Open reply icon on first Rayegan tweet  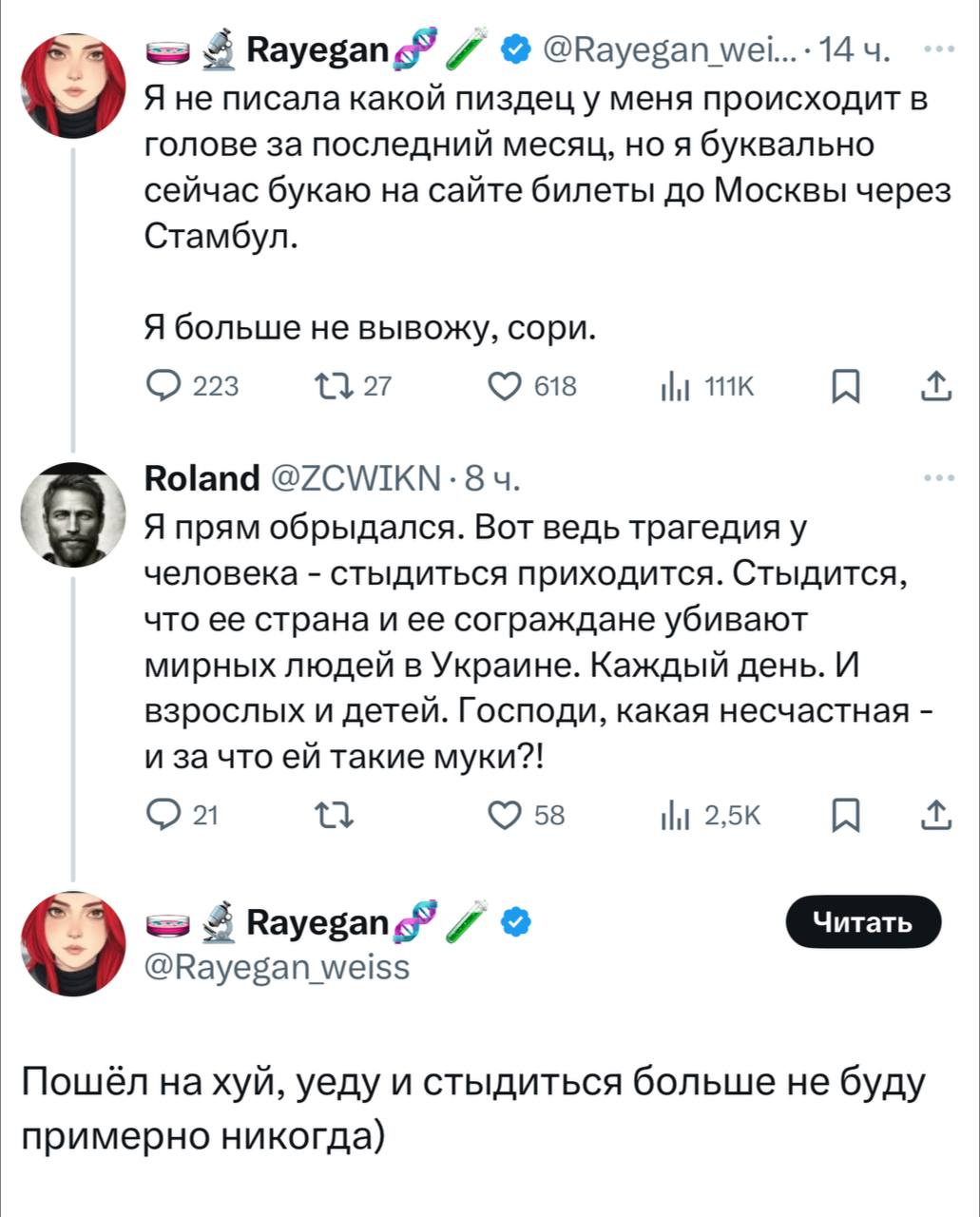[166, 385]
